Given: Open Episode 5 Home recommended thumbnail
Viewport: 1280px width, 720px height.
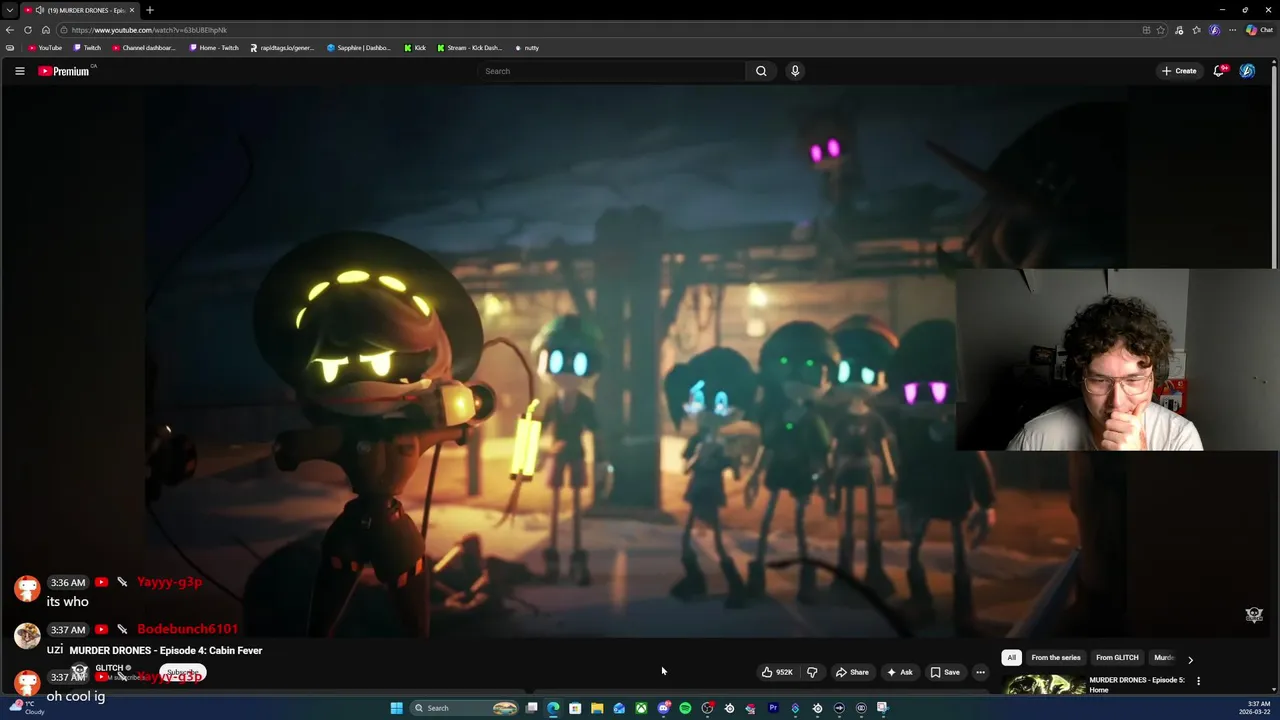Looking at the screenshot, I should [x=1045, y=686].
